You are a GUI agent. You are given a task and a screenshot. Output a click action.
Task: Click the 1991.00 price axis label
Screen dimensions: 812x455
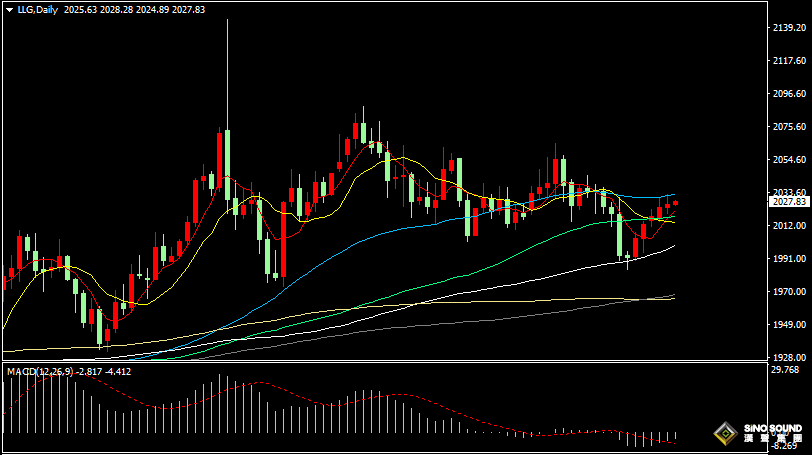(x=789, y=259)
